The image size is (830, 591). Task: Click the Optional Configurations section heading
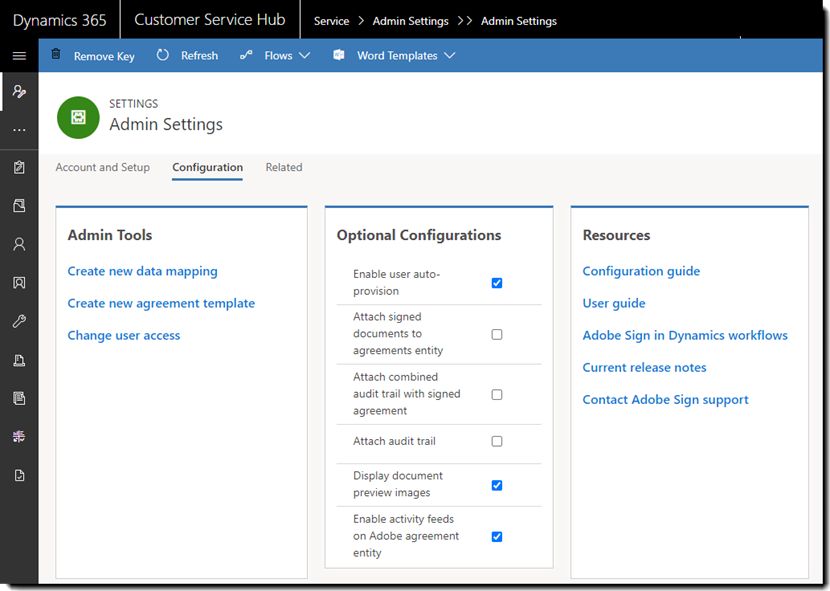click(419, 235)
